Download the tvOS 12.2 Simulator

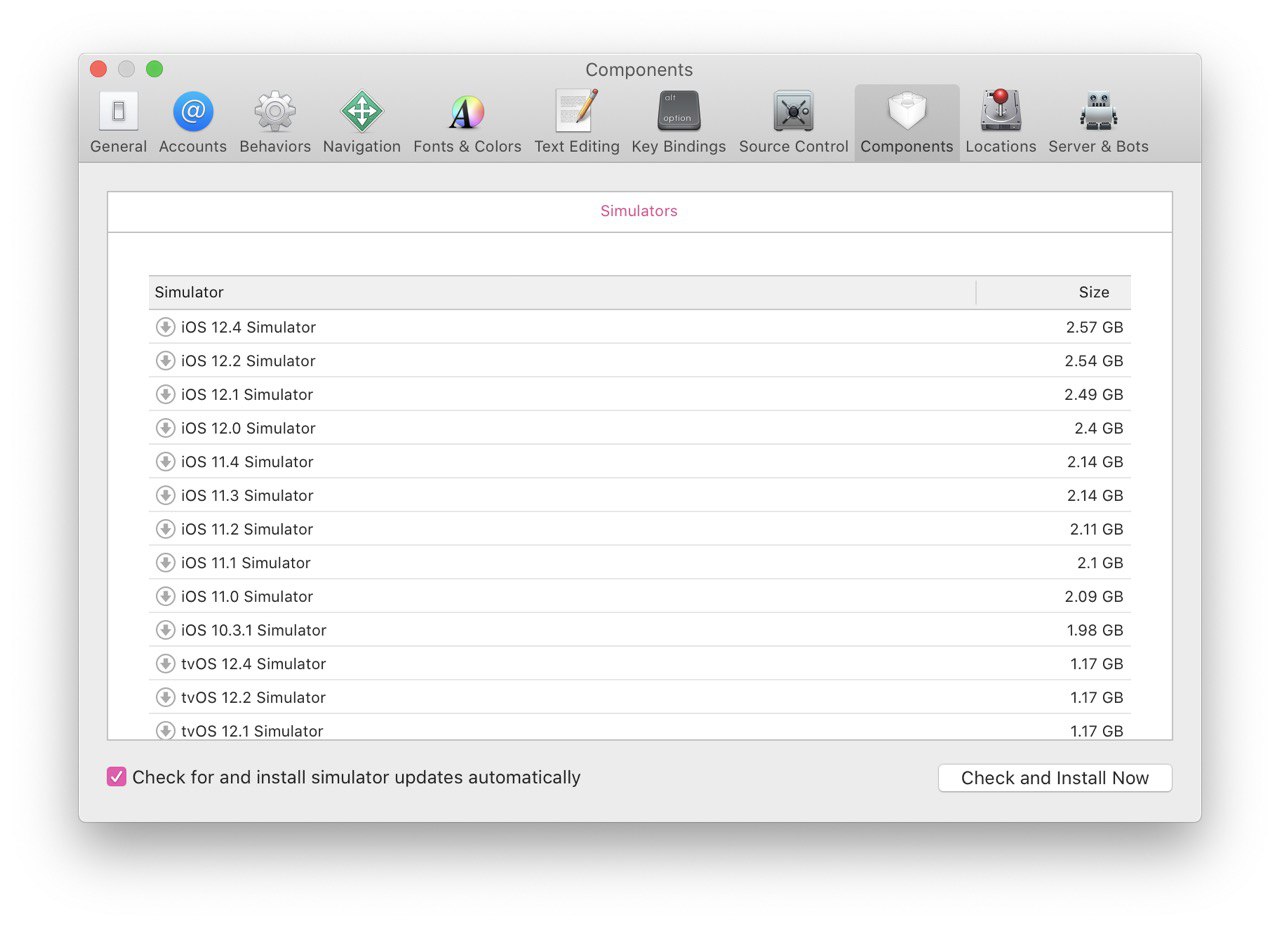point(165,697)
